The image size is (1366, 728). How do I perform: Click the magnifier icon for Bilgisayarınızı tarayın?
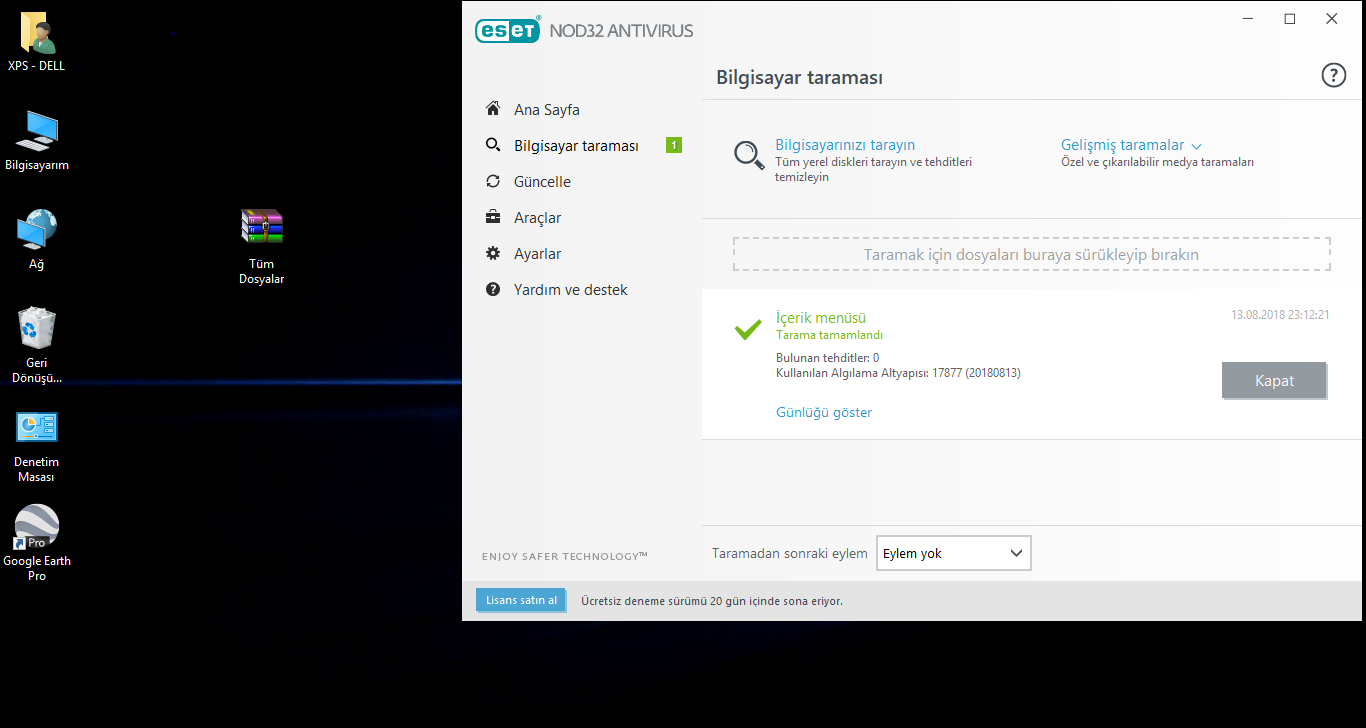(749, 155)
